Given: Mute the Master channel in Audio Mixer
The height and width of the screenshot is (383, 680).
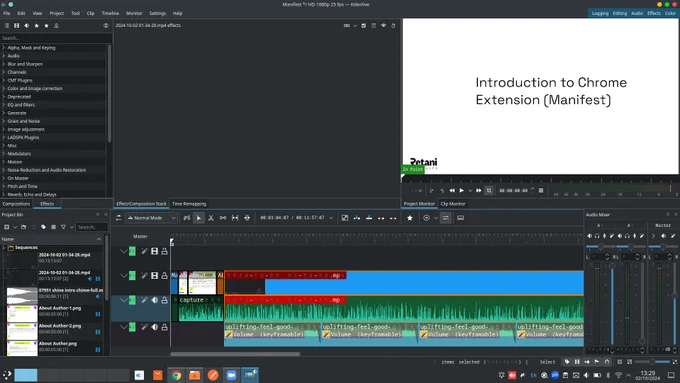Looking at the screenshot, I should tap(663, 236).
